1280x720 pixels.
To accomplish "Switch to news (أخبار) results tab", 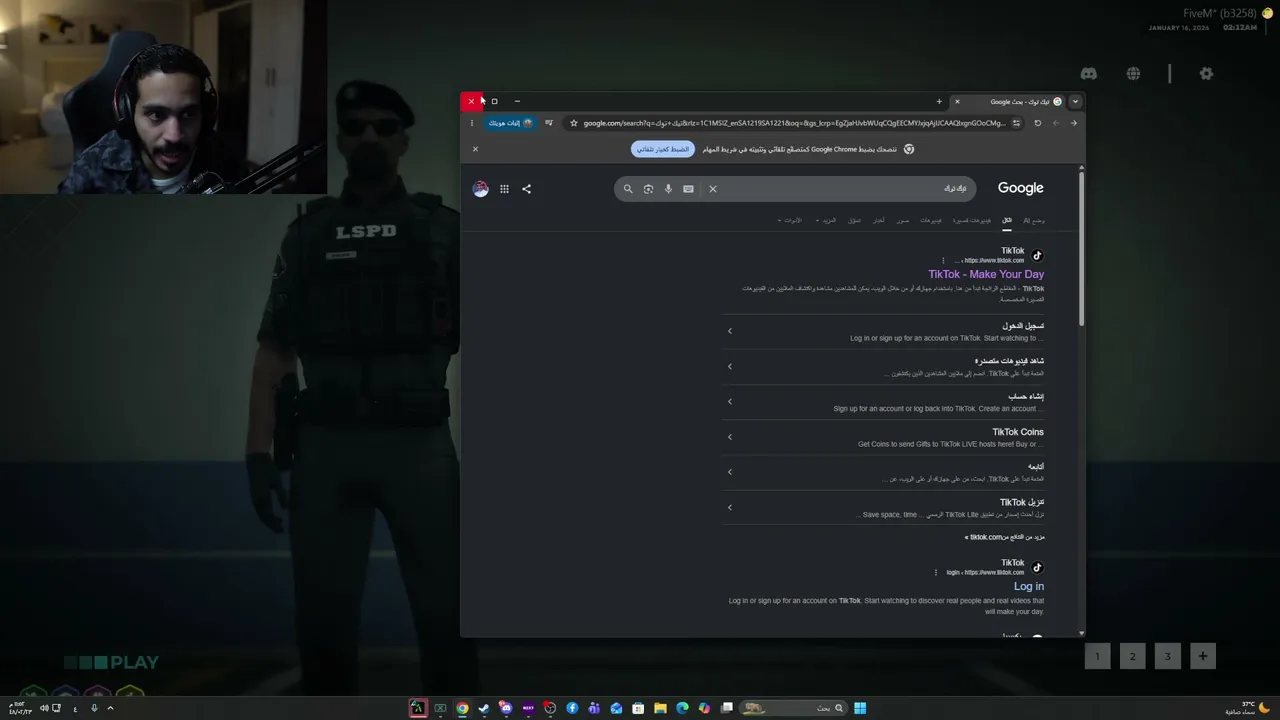I will click(878, 220).
